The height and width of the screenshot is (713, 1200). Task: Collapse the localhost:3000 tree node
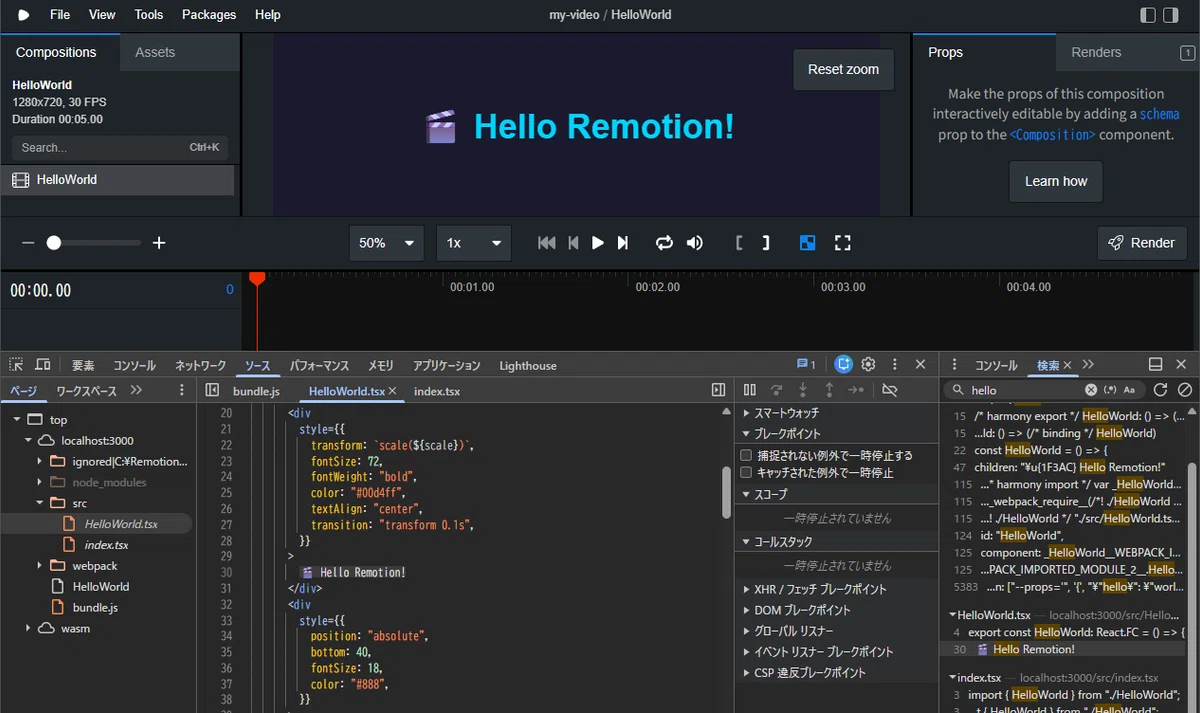(28, 440)
